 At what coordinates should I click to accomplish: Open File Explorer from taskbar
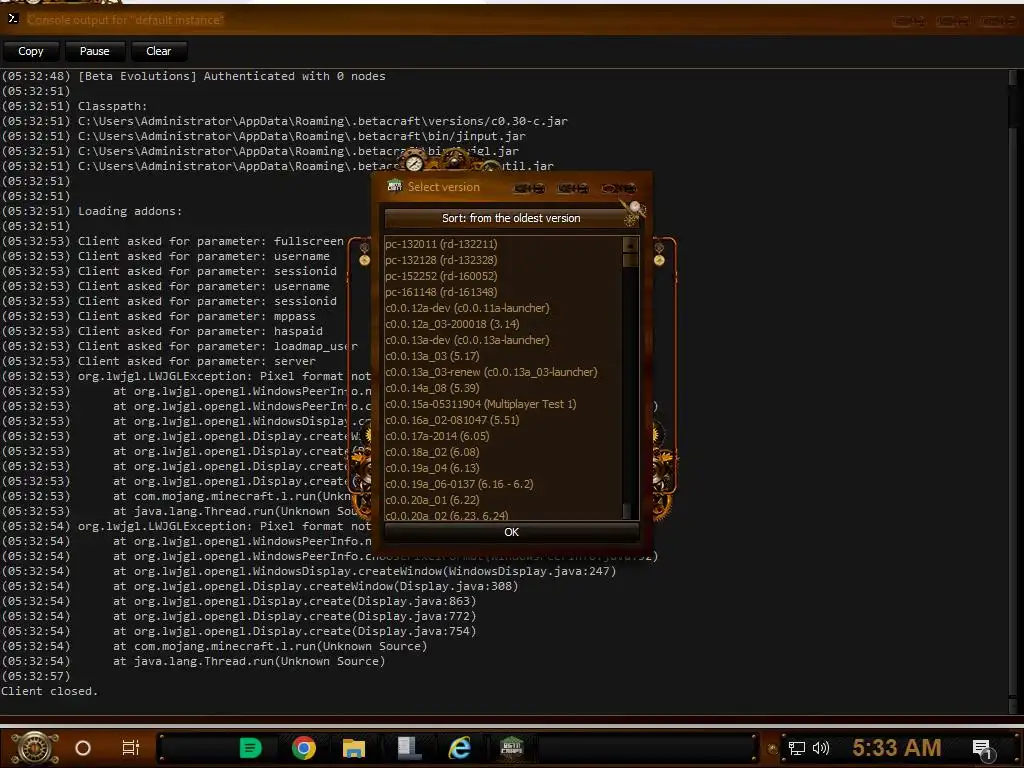(x=354, y=748)
